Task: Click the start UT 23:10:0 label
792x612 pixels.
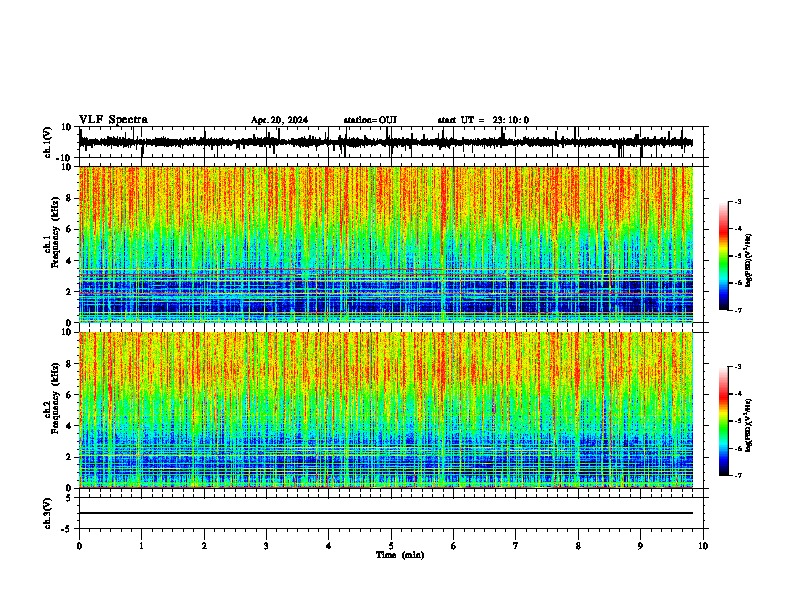Action: pyautogui.click(x=483, y=120)
